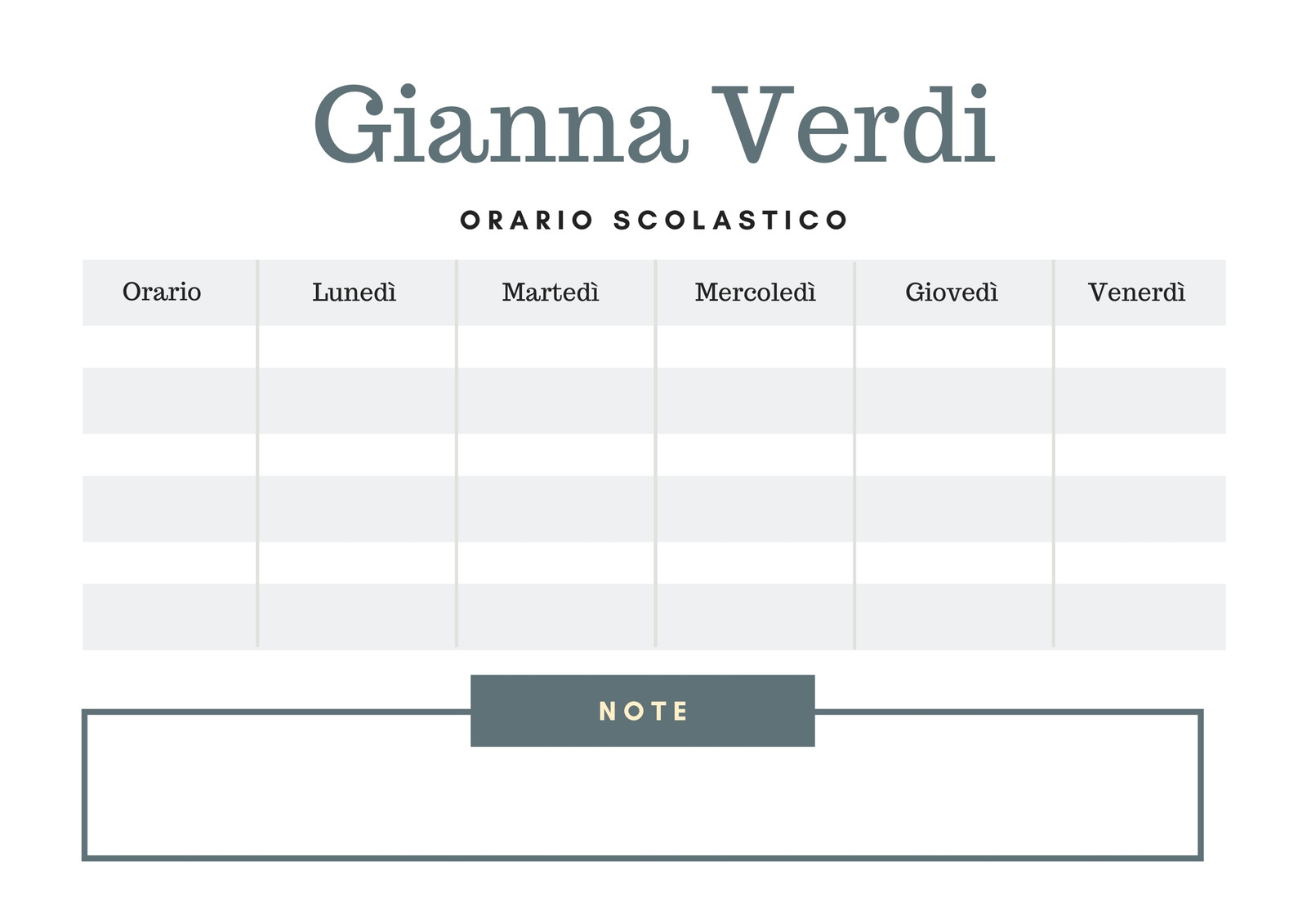Select the Lunedì column header

point(355,292)
